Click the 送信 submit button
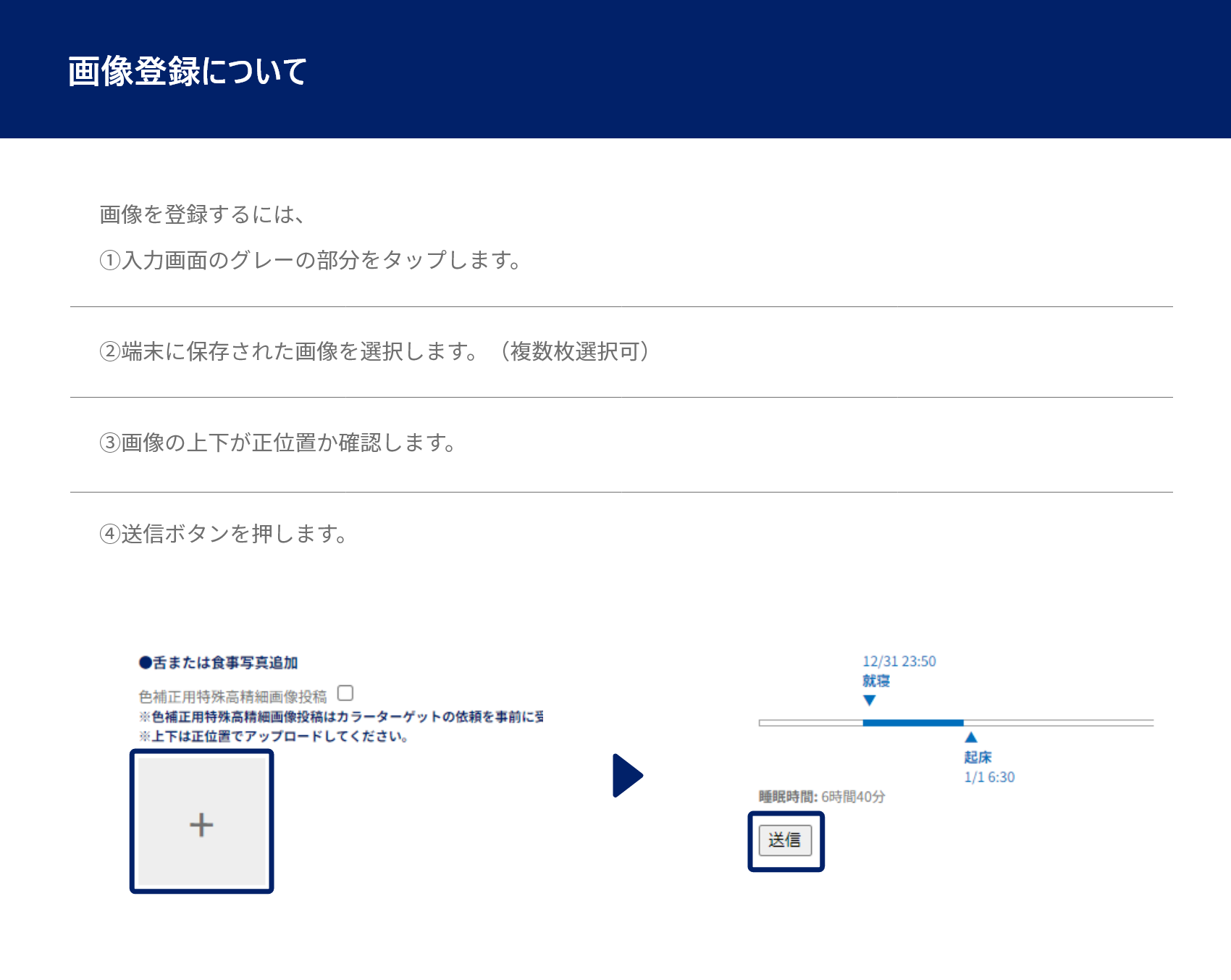Screen dimensions: 1231x980 tap(785, 840)
